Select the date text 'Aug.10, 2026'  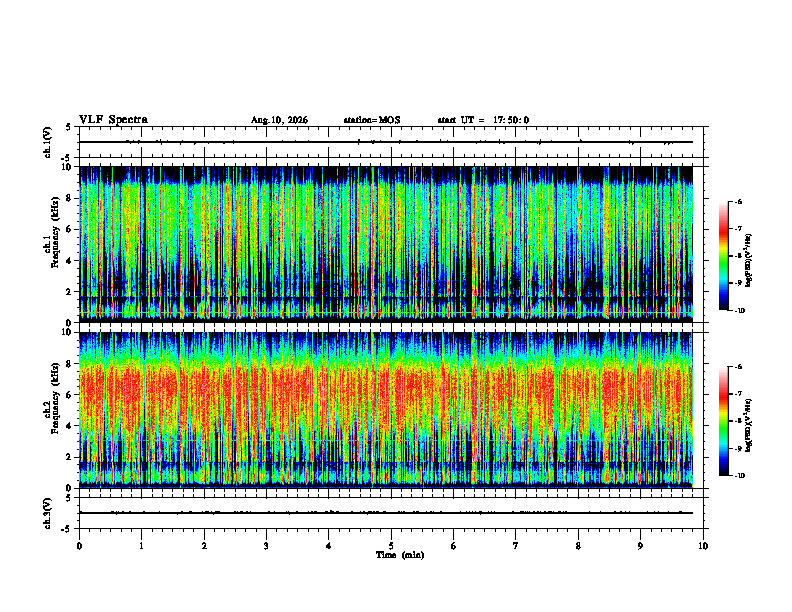(279, 120)
